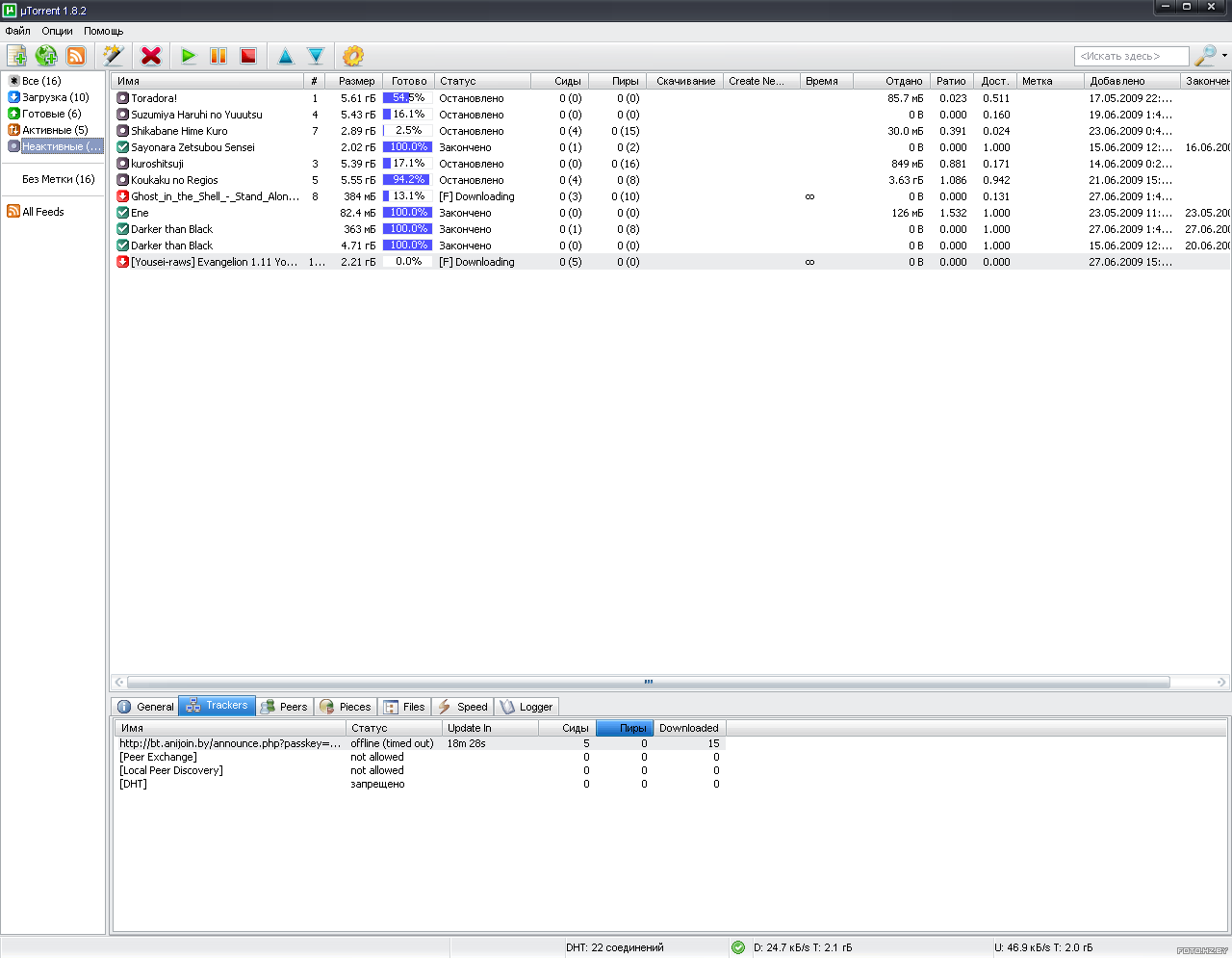
Task: Select Все (16) in sidebar
Action: [41, 81]
